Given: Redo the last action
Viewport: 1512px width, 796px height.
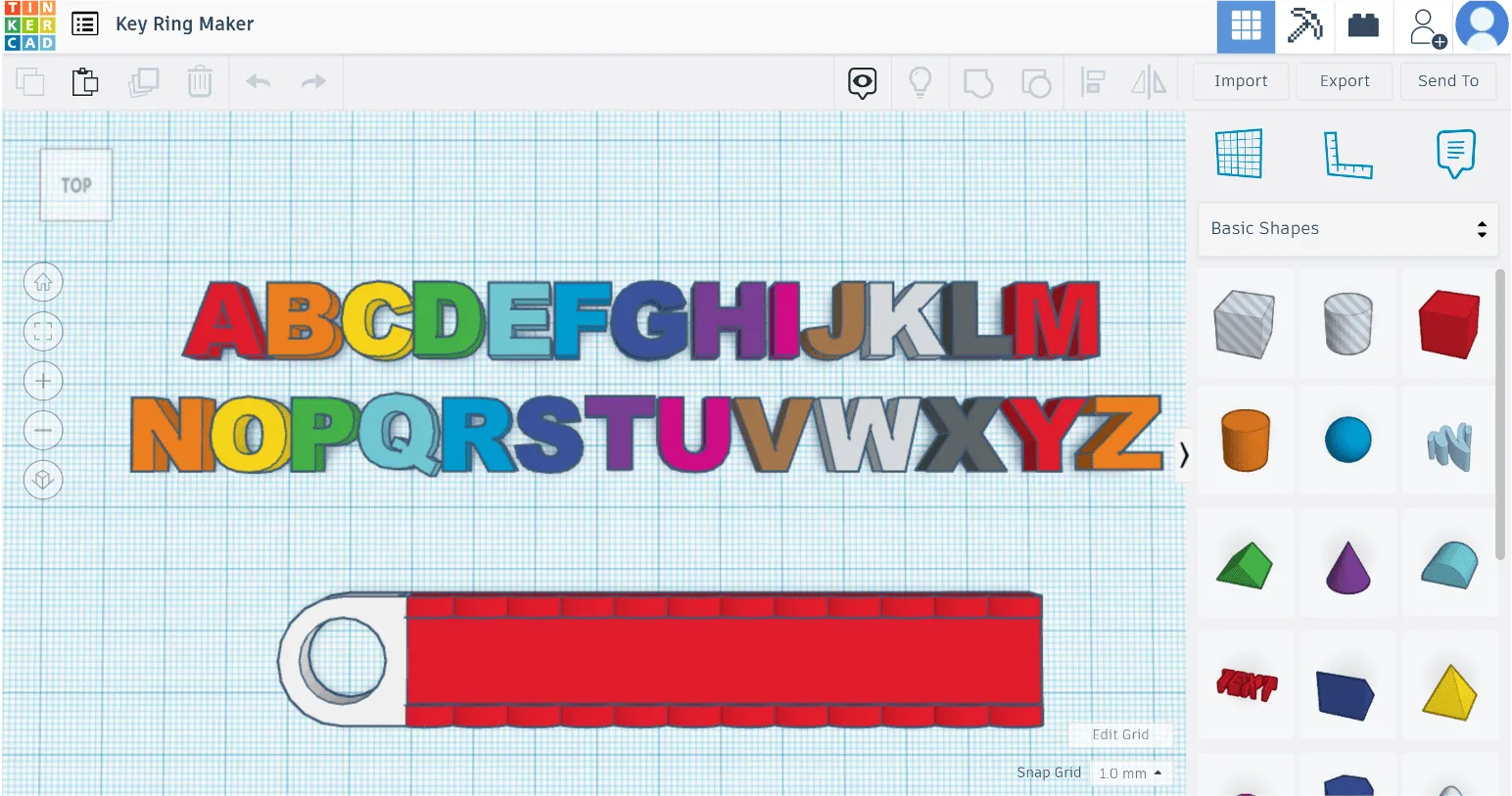Looking at the screenshot, I should click(x=313, y=81).
